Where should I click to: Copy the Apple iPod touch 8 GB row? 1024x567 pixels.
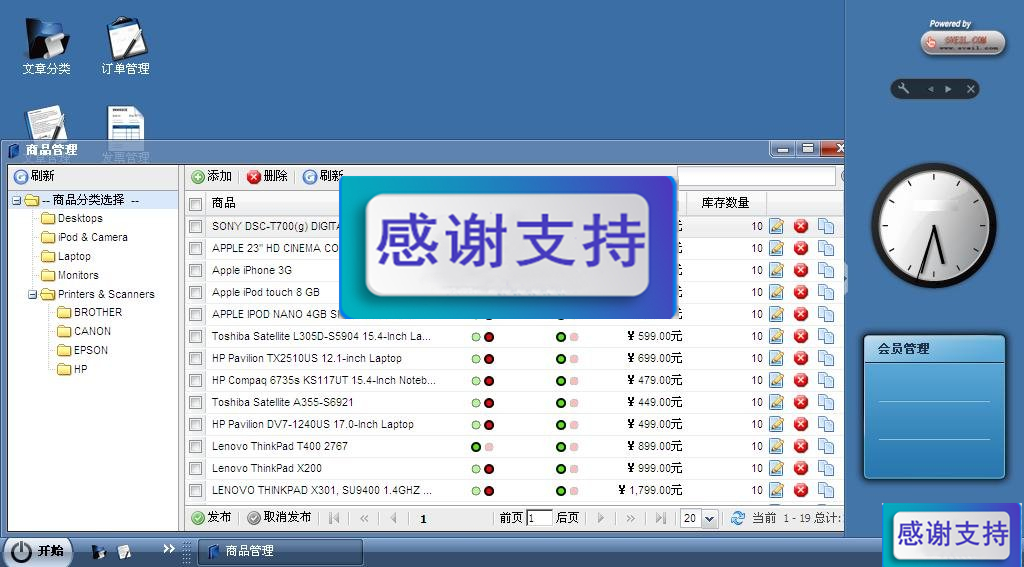[826, 292]
